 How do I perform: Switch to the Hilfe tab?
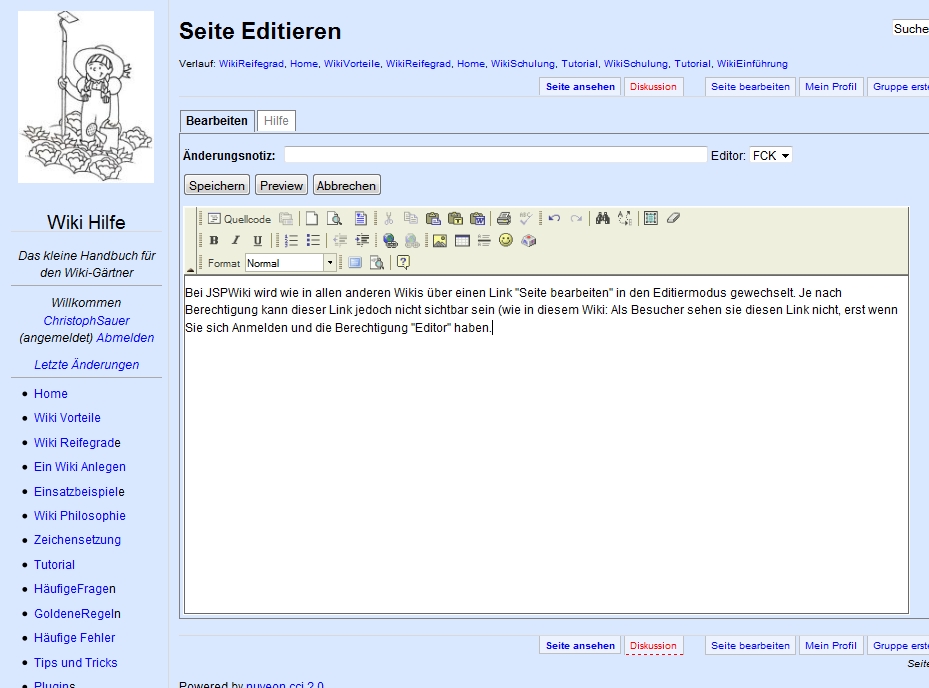tap(277, 121)
